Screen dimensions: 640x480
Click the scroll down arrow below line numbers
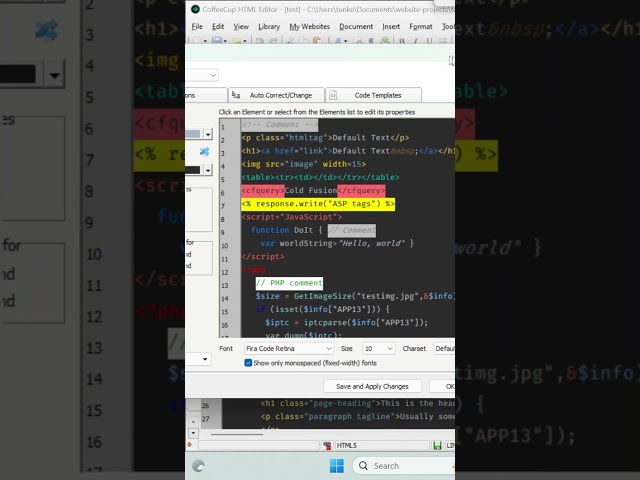193,433
